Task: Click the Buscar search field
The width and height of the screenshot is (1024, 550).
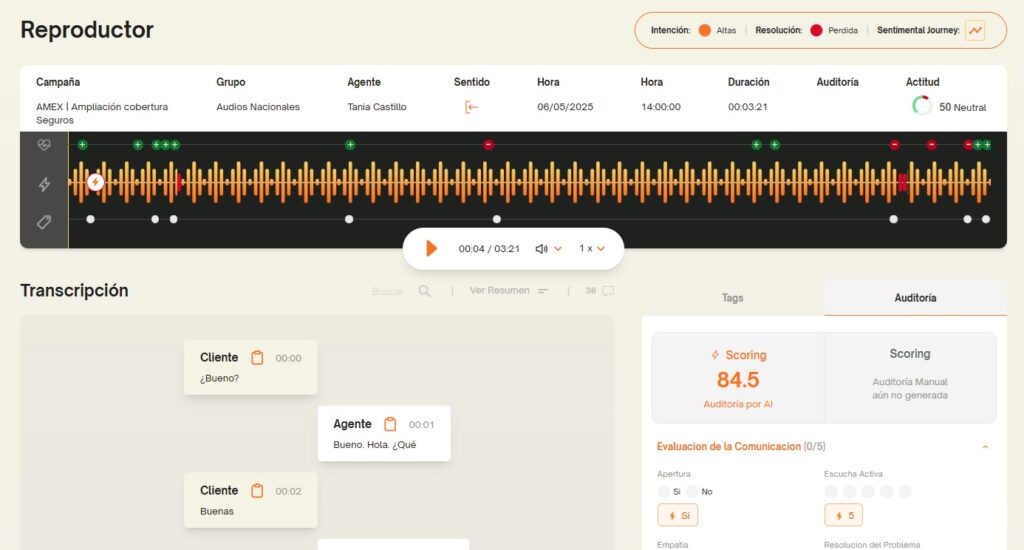Action: click(387, 291)
